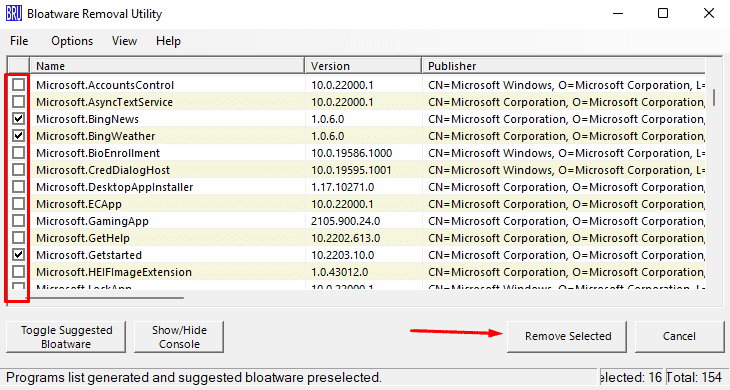Screen dimensions: 730x390
Task: Sort by the Publisher column header
Action: pos(563,66)
